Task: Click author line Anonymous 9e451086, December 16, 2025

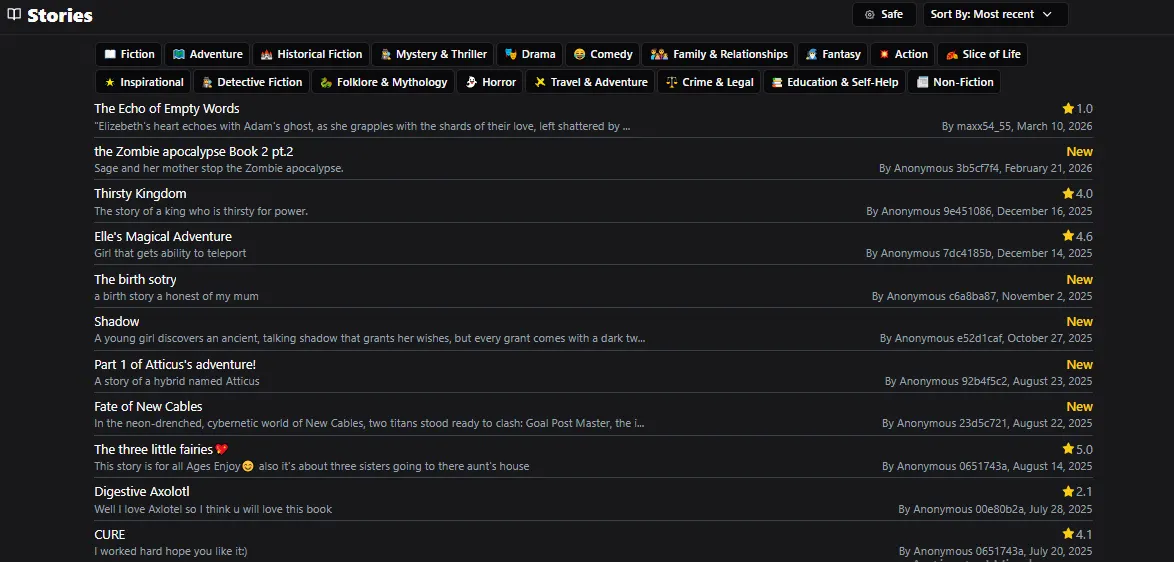Action: click(979, 212)
